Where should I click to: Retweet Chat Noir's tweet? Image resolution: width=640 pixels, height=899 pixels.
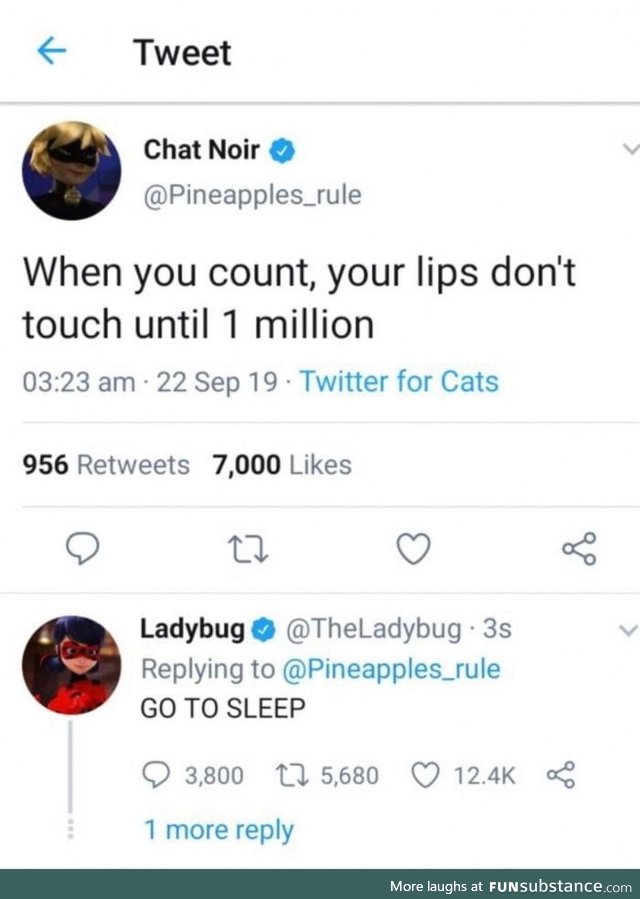[x=249, y=548]
